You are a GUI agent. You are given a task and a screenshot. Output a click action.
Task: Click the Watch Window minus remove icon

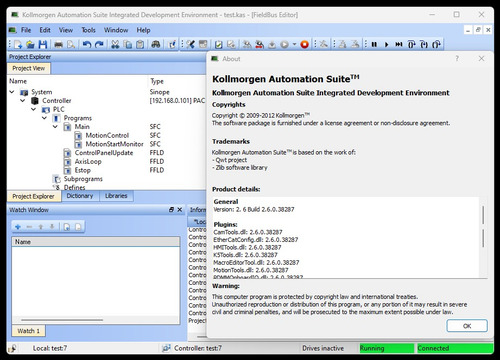(29, 227)
